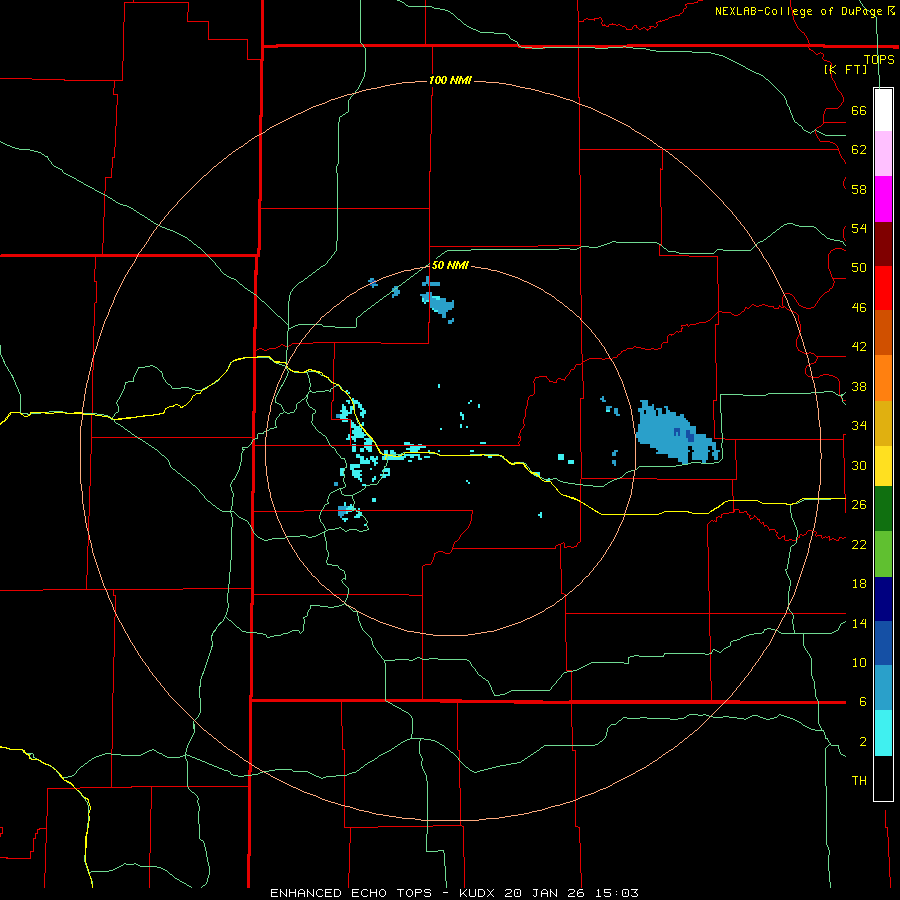Viewport: 900px width, 900px height.
Task: Click the dark green swatch at 26-30
Action: [883, 509]
